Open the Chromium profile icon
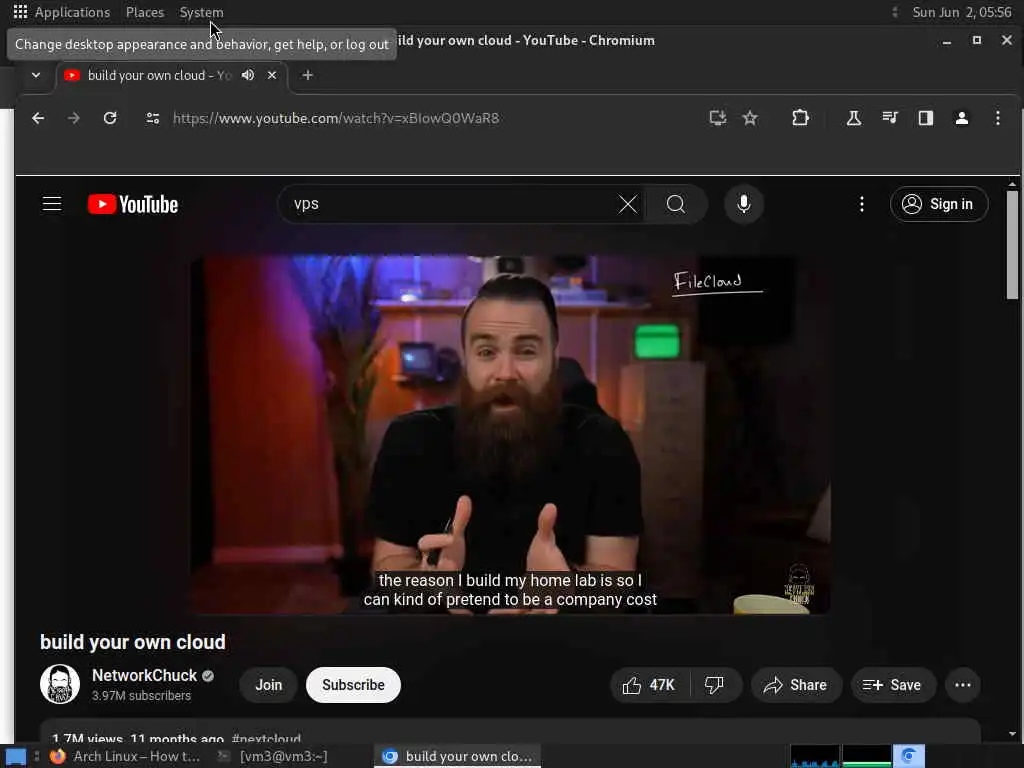The height and width of the screenshot is (768, 1024). coord(961,118)
